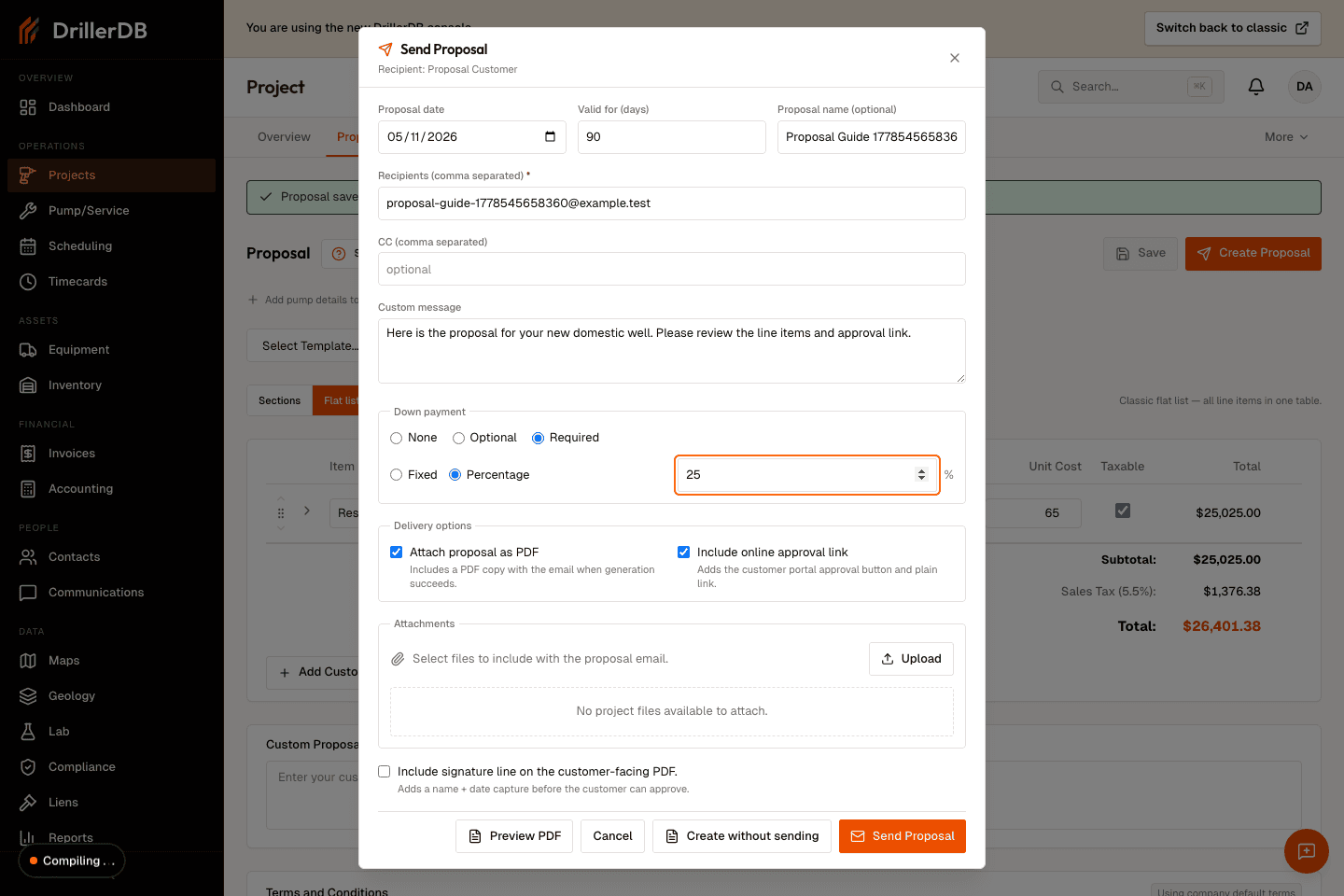Click the Projects drill icon
1344x896 pixels.
point(28,175)
